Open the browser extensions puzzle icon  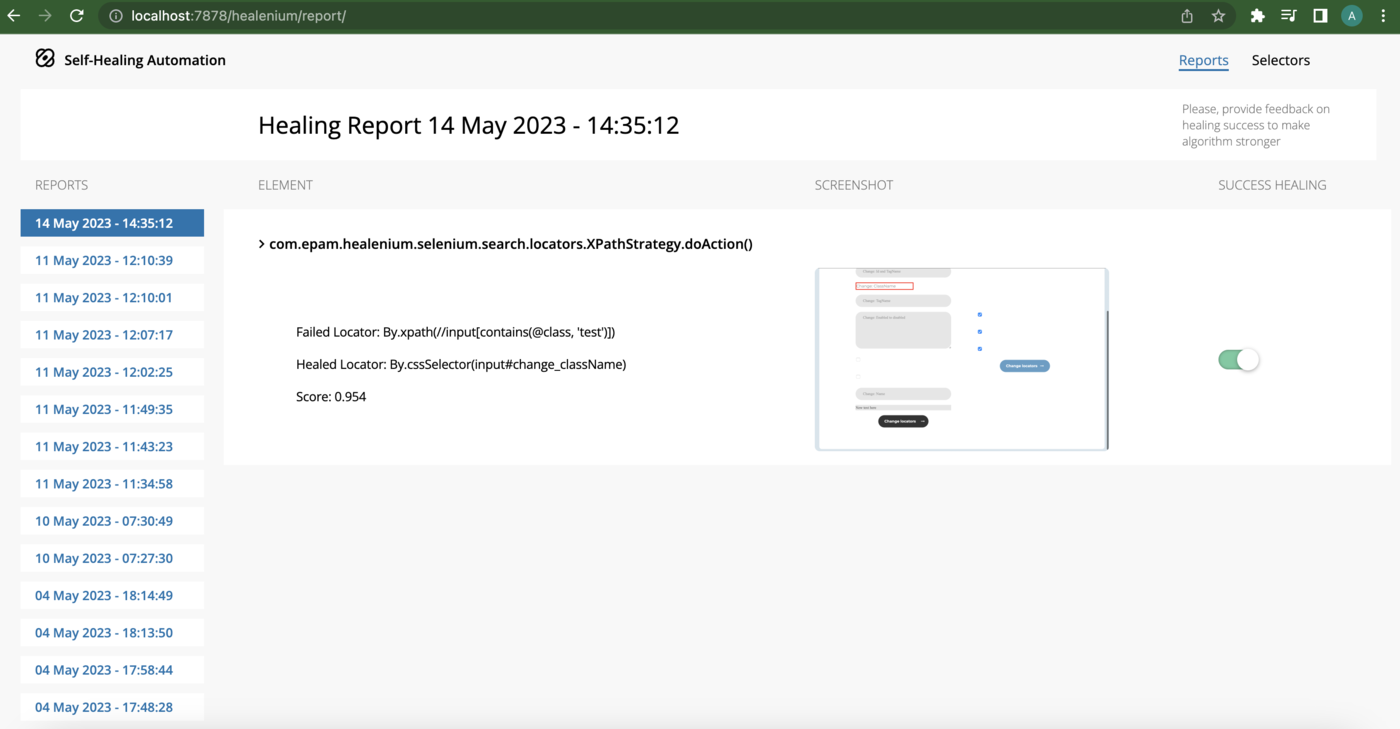pos(1257,15)
